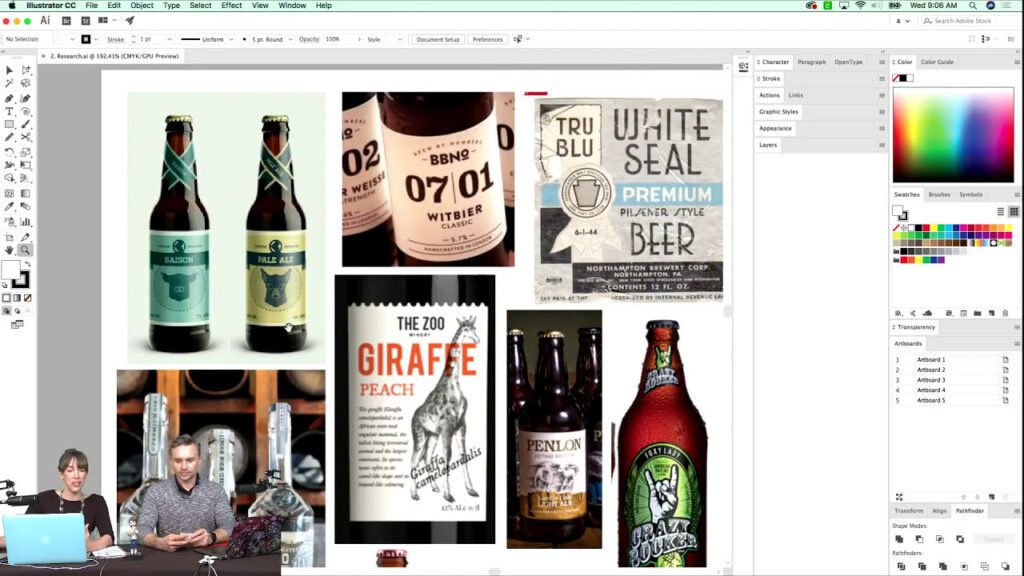The image size is (1024, 576).
Task: Switch to the Color Guide tab
Action: tap(936, 62)
